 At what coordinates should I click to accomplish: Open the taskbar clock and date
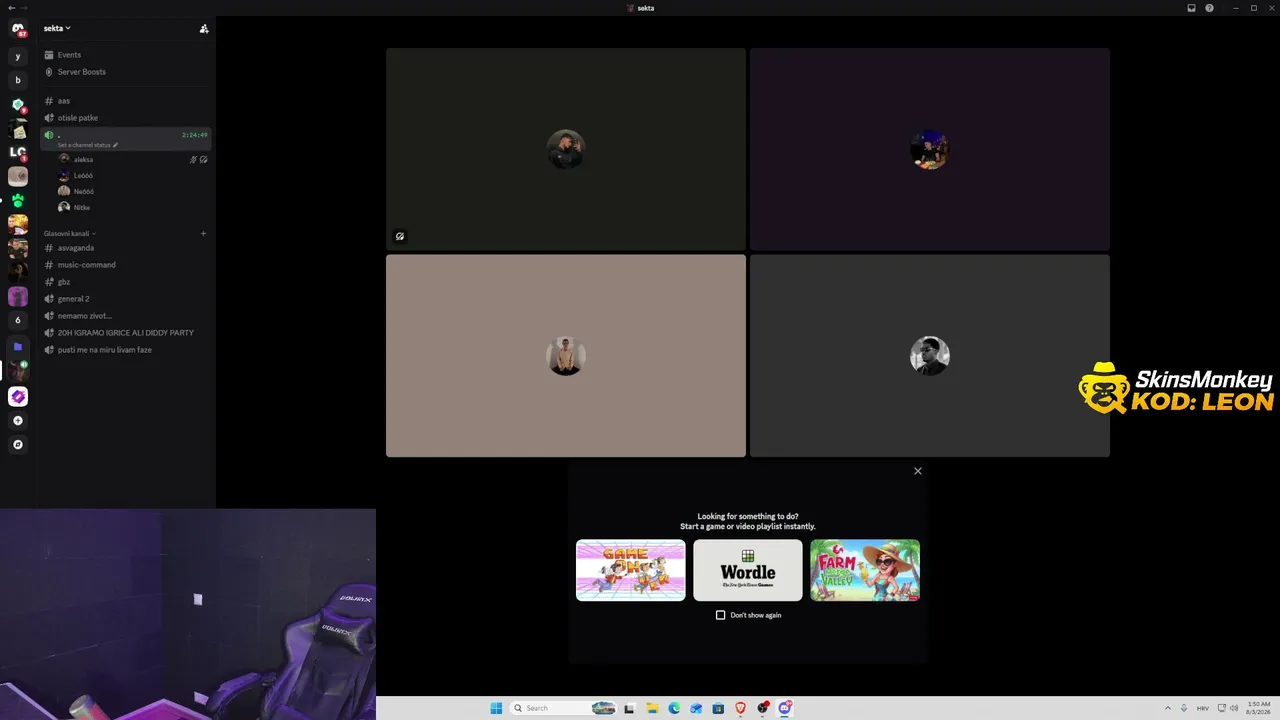1258,708
